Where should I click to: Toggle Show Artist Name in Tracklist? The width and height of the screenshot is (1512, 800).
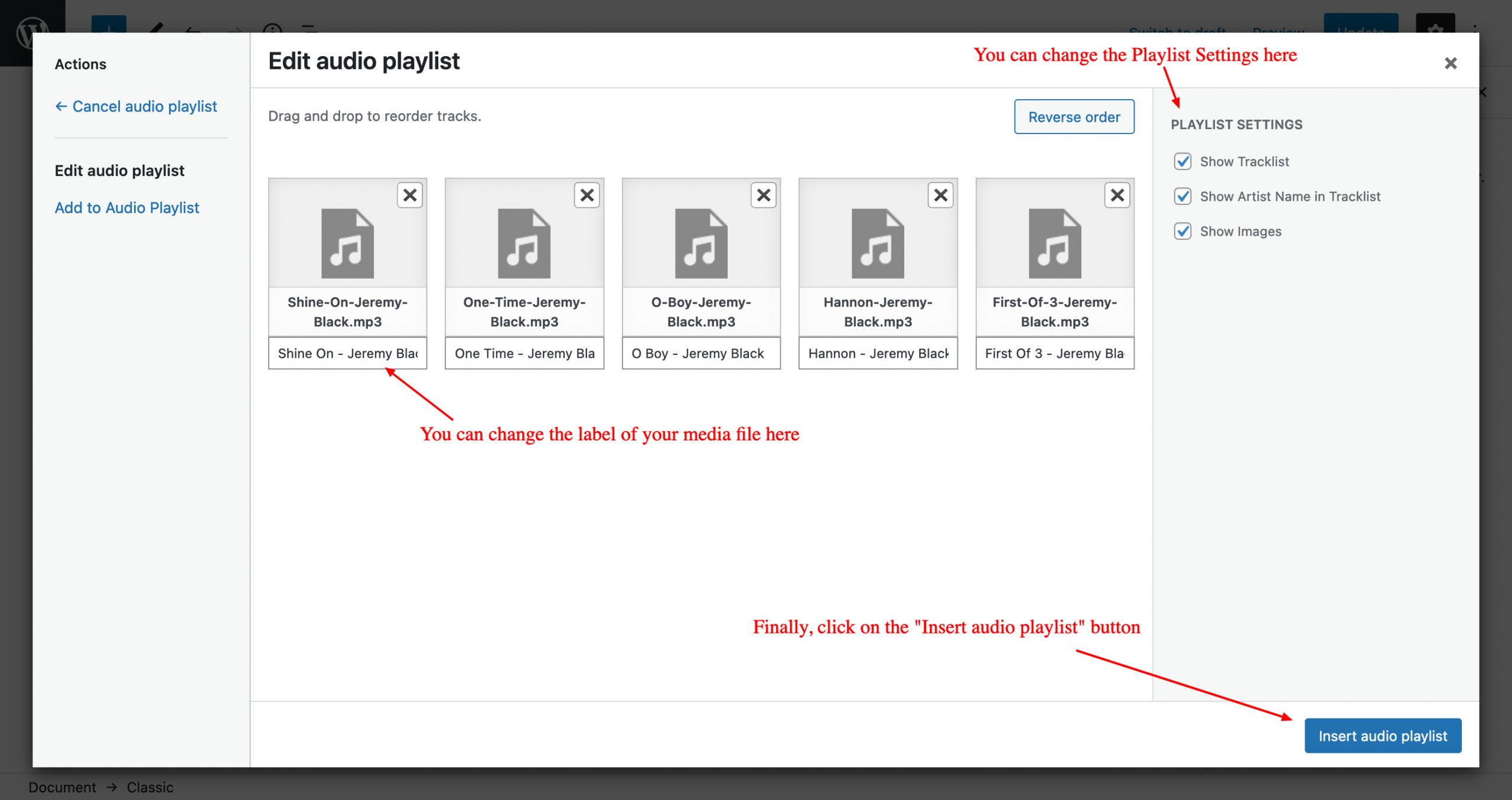pos(1182,196)
